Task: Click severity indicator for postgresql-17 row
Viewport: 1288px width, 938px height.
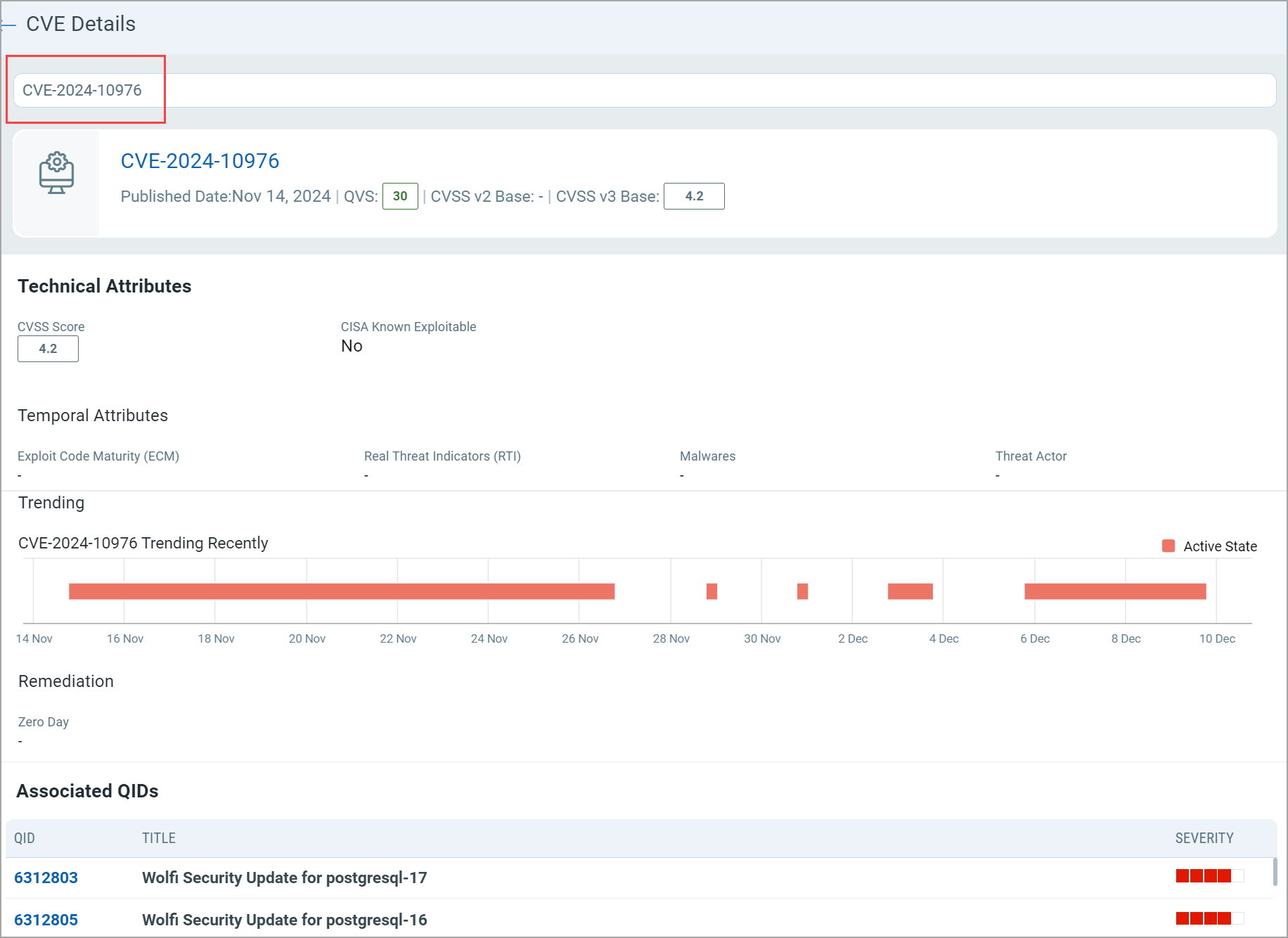Action: 1209,875
